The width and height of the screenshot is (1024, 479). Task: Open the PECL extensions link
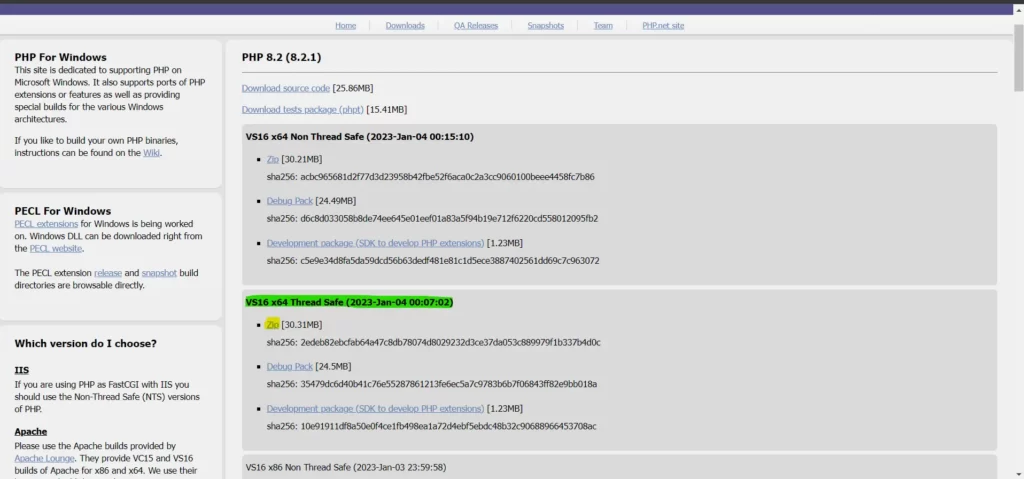coord(46,223)
